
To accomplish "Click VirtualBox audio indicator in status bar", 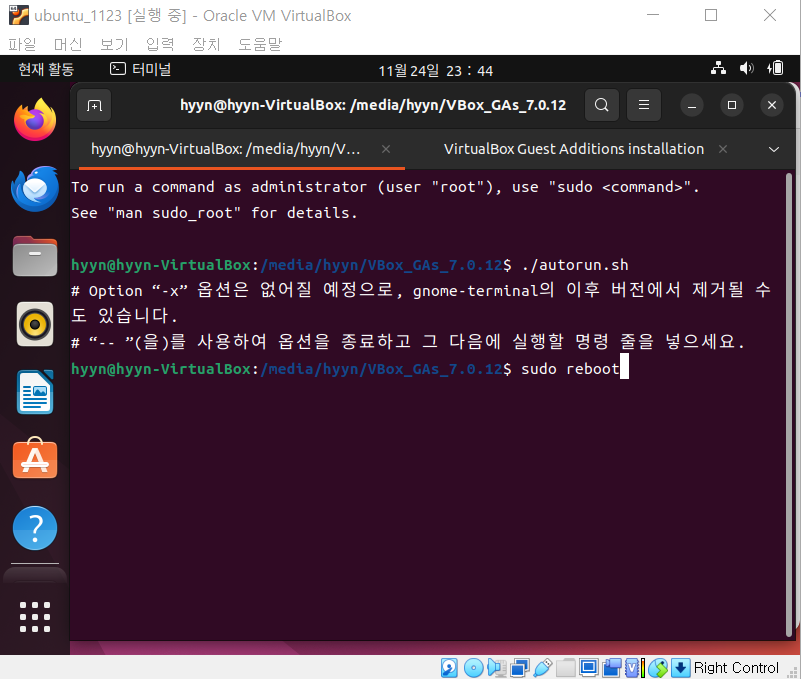I will pos(497,668).
